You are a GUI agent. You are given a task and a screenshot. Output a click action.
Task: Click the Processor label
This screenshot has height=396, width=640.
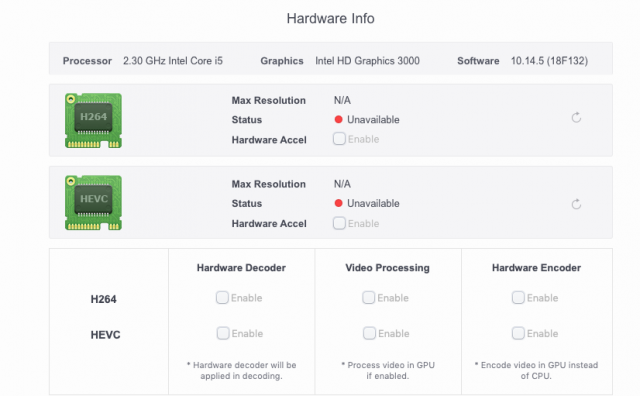(x=87, y=61)
